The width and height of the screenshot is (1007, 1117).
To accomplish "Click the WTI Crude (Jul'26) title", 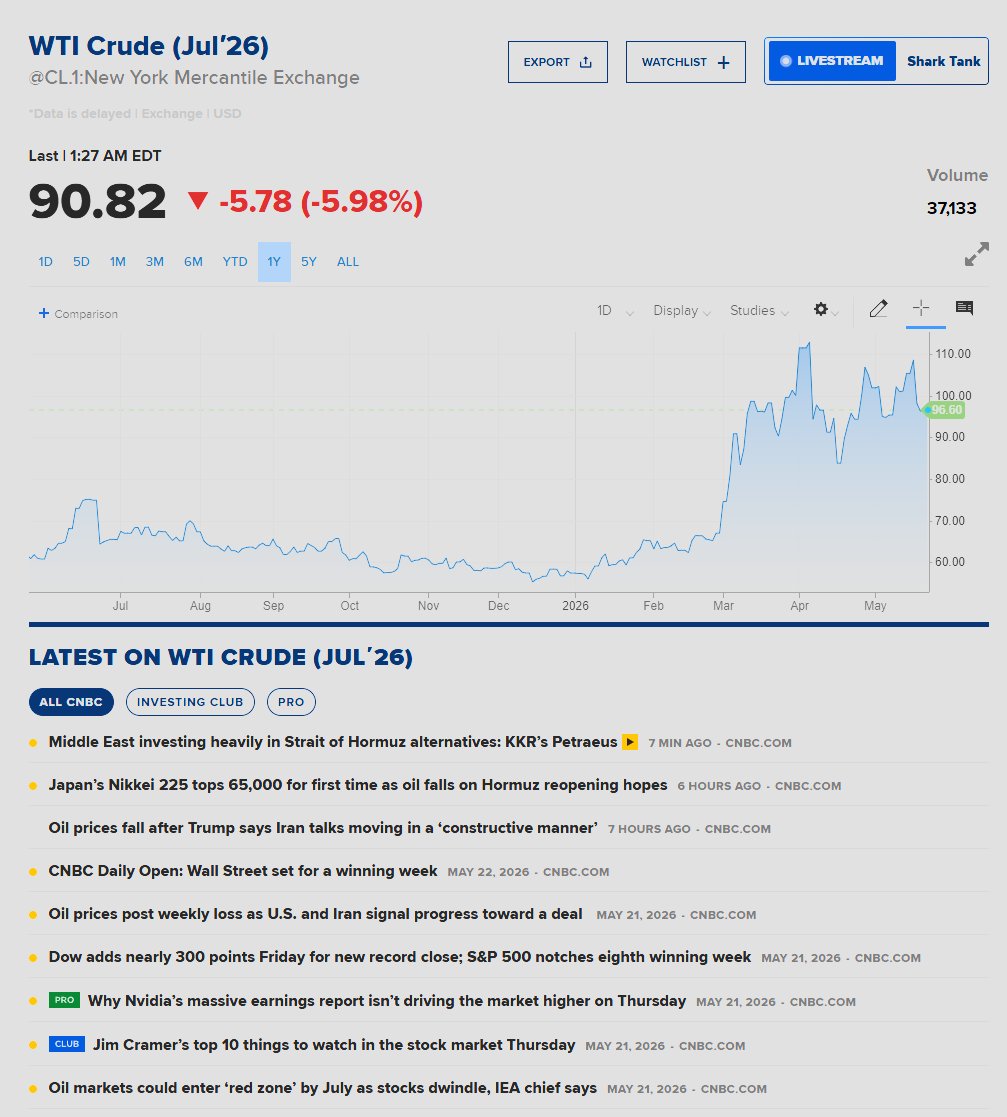I will (x=149, y=46).
